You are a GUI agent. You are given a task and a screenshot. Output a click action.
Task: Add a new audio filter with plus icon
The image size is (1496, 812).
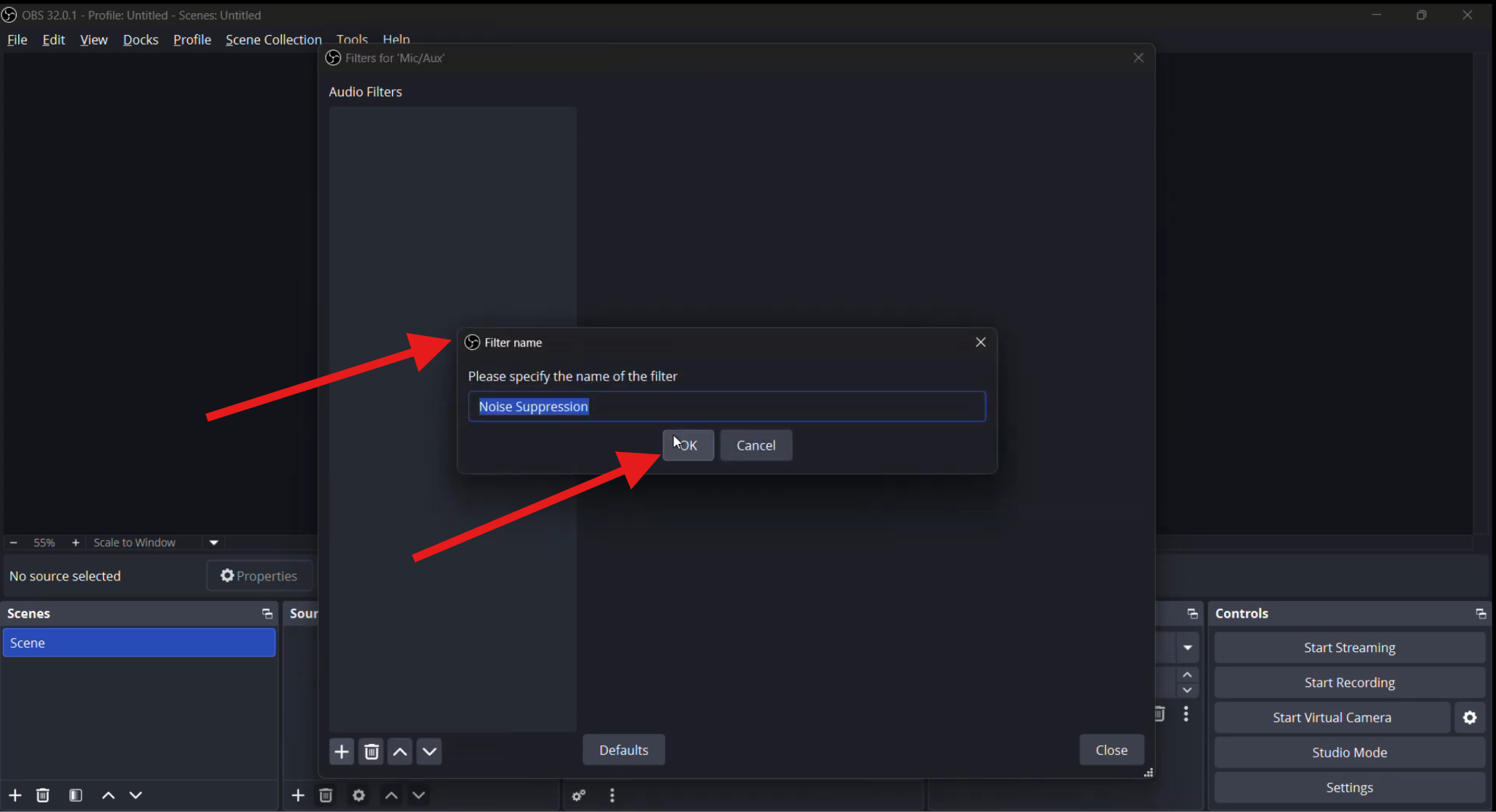click(x=341, y=751)
